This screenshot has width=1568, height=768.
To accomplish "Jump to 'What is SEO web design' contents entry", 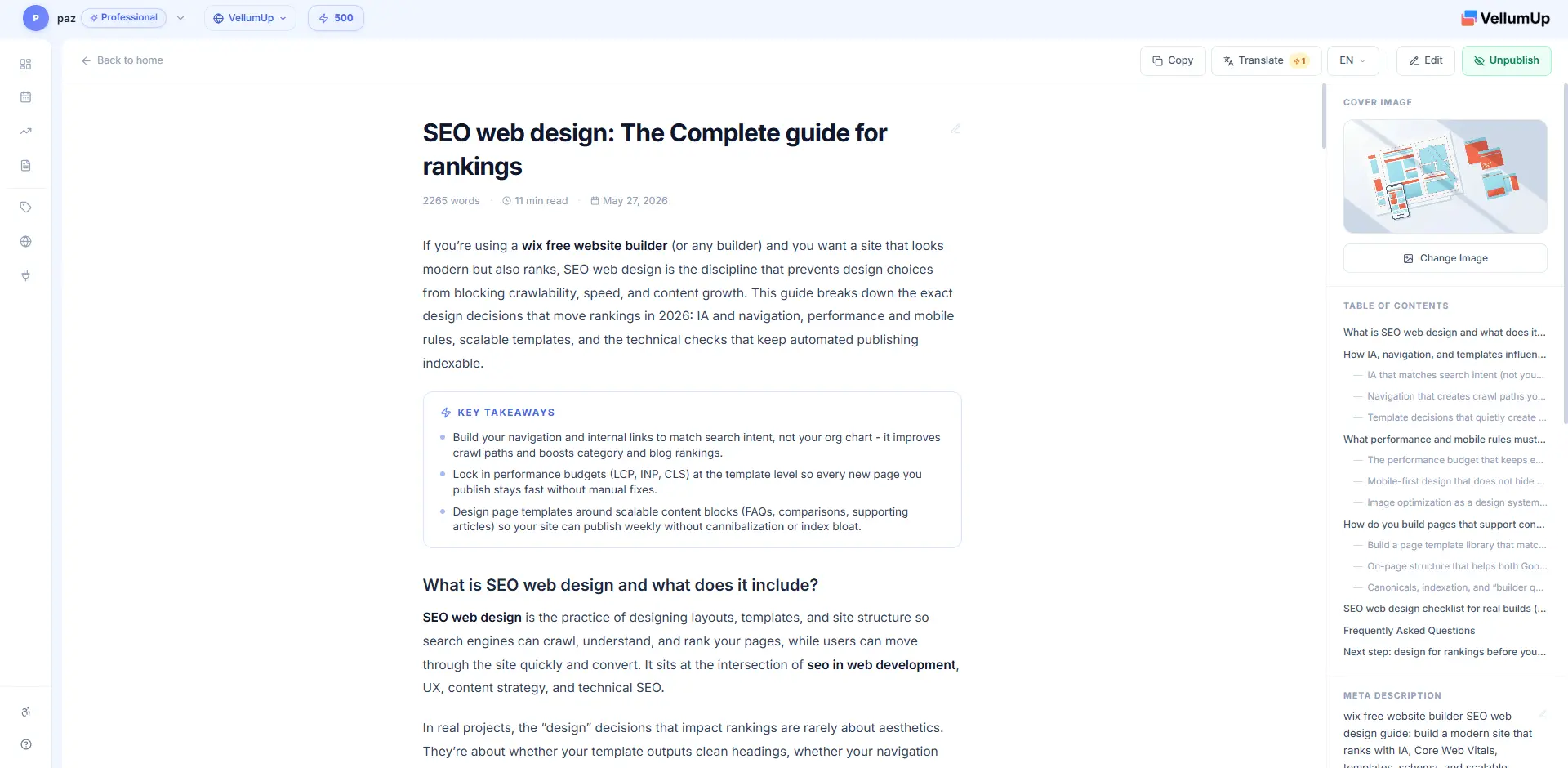I will point(1445,333).
